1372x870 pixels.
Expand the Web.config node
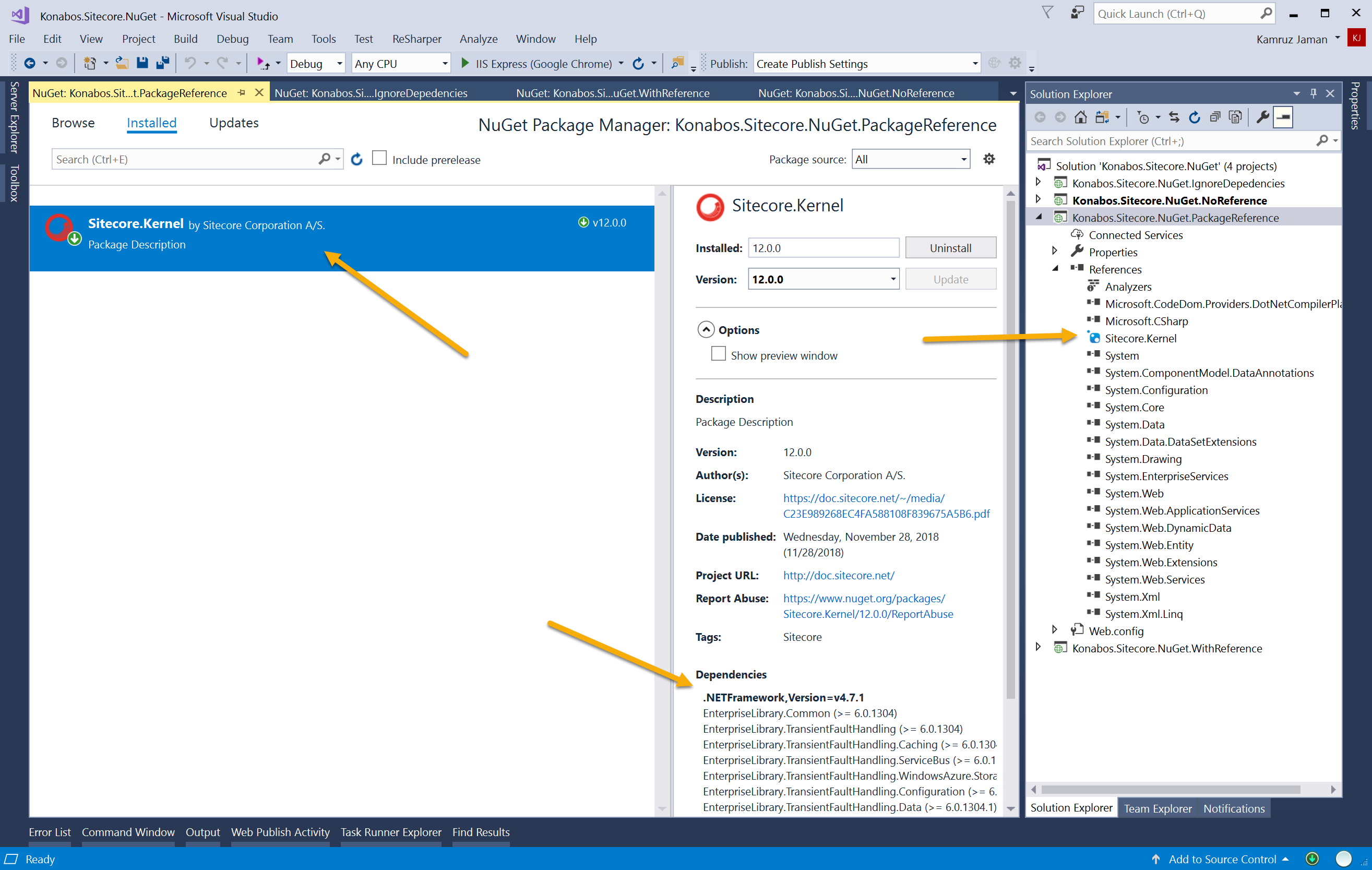(1055, 629)
